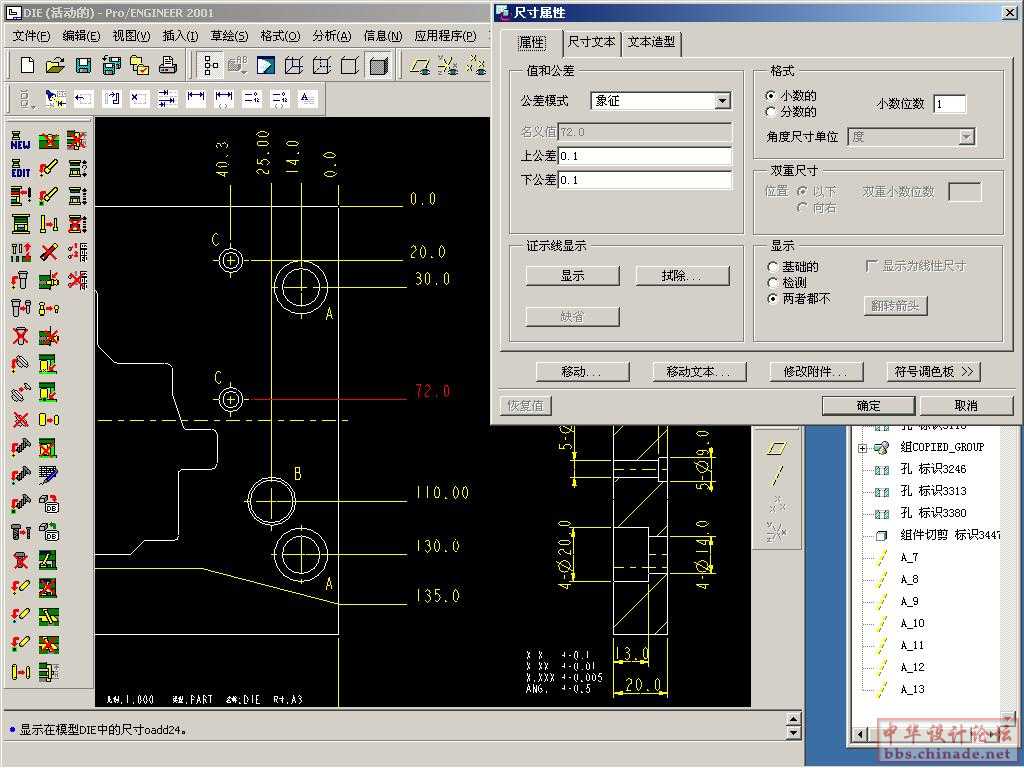Click the clean dimensions icon
The image size is (1024, 768).
167,99
